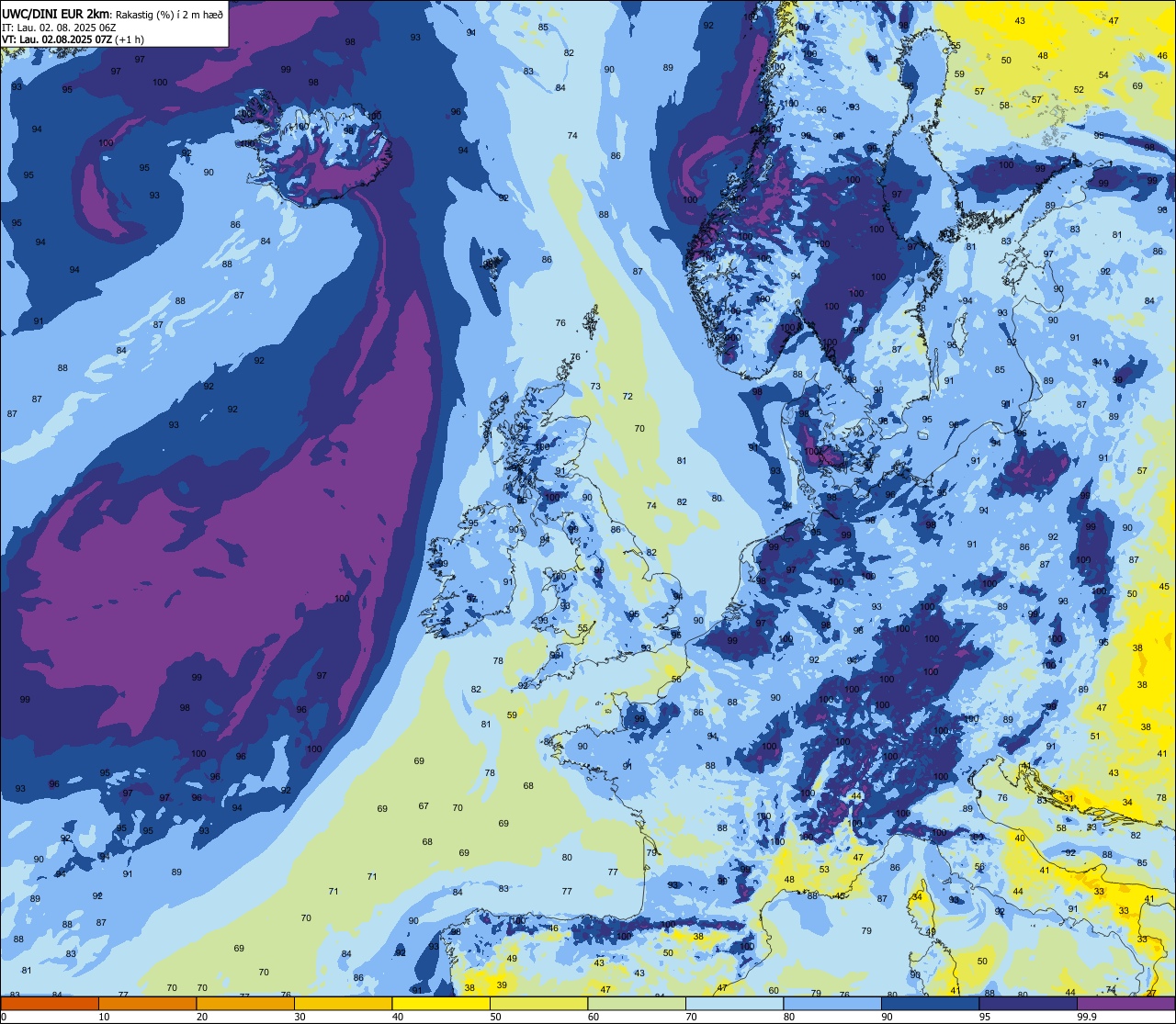1176x1024 pixels.
Task: Click the 'VT: Lau. 02.08.2025 07Z' line
Action: [57, 39]
